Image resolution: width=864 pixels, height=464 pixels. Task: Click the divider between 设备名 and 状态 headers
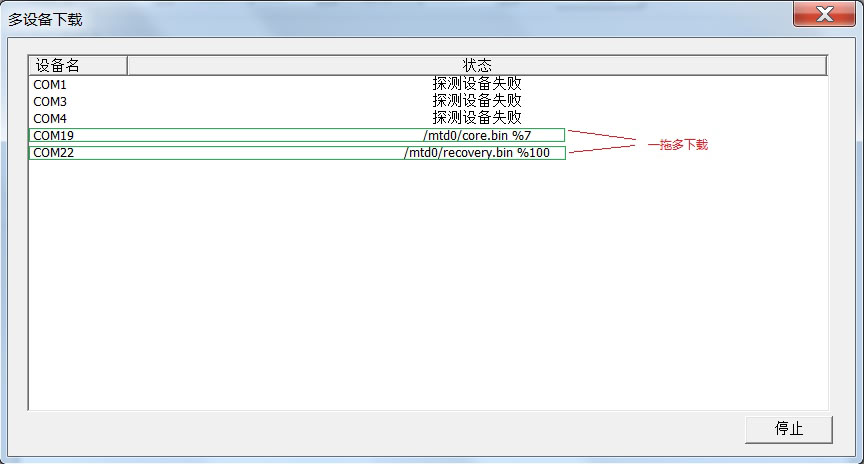(127, 65)
